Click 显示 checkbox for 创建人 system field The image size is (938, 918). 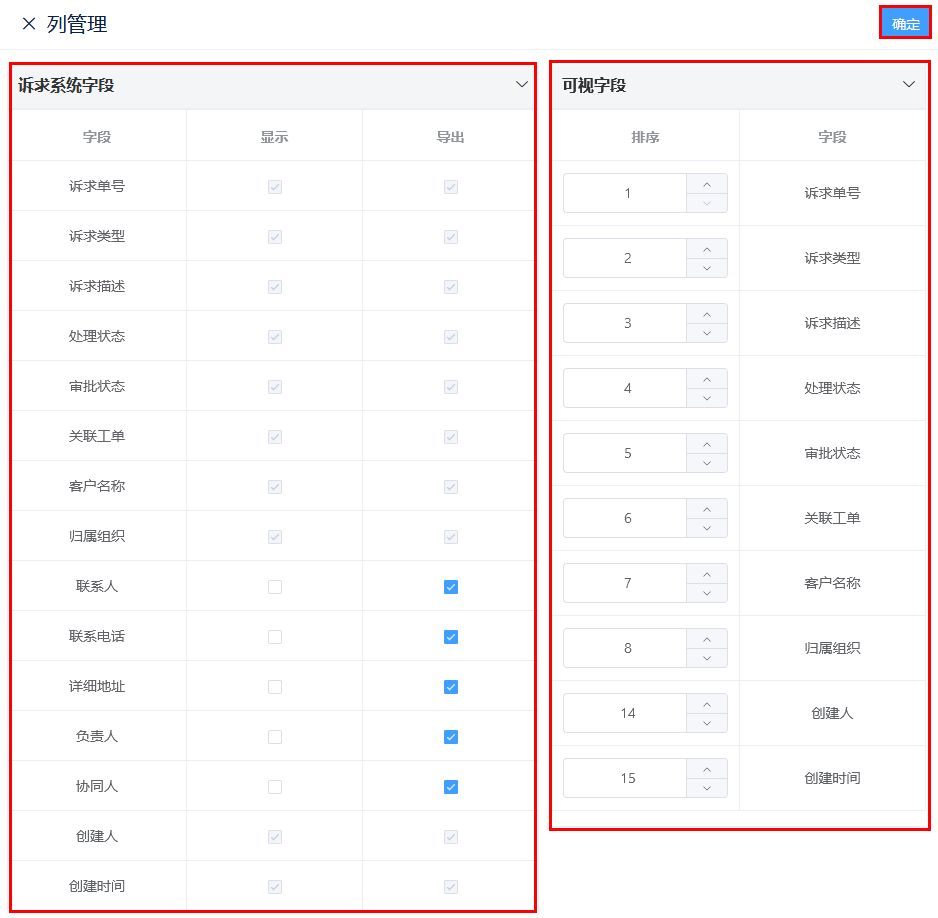pos(275,837)
